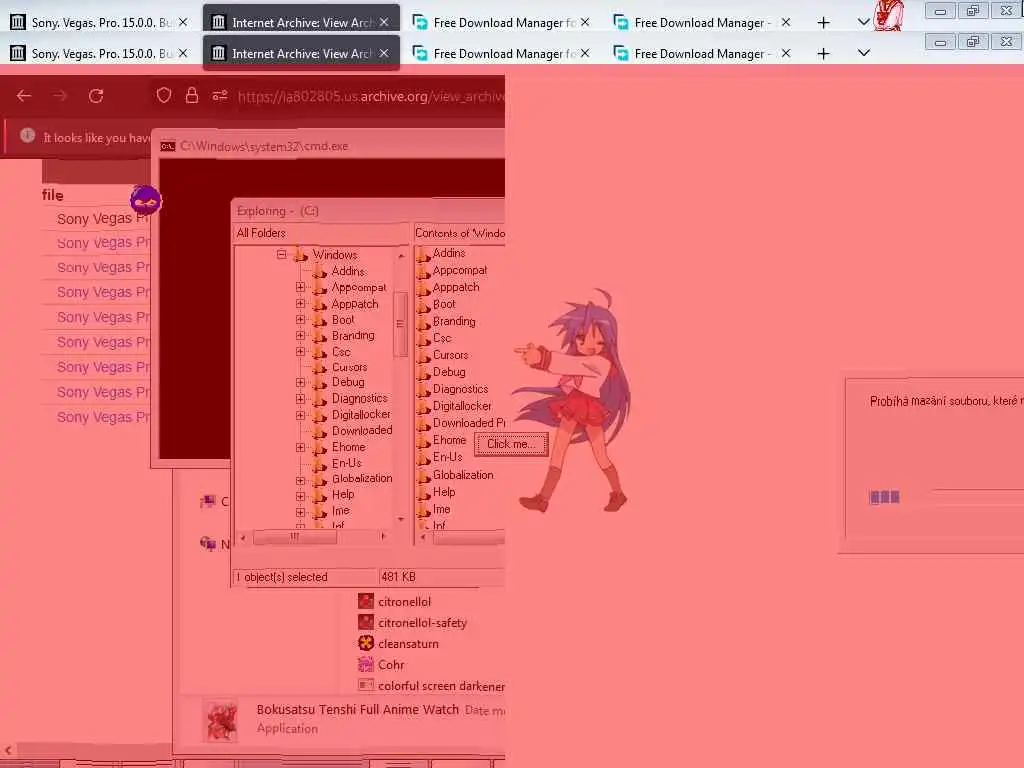Open the shield tracking protection icon
This screenshot has width=1024, height=768.
pos(164,96)
